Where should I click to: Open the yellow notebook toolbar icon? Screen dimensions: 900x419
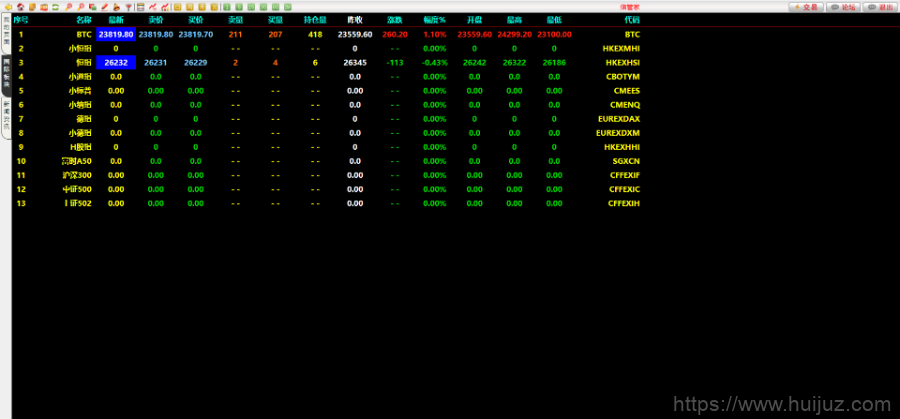[32, 7]
